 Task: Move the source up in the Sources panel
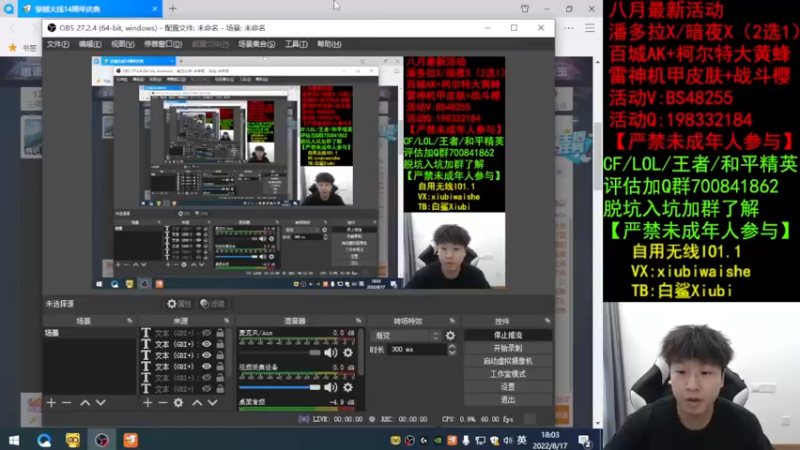pyautogui.click(x=197, y=403)
